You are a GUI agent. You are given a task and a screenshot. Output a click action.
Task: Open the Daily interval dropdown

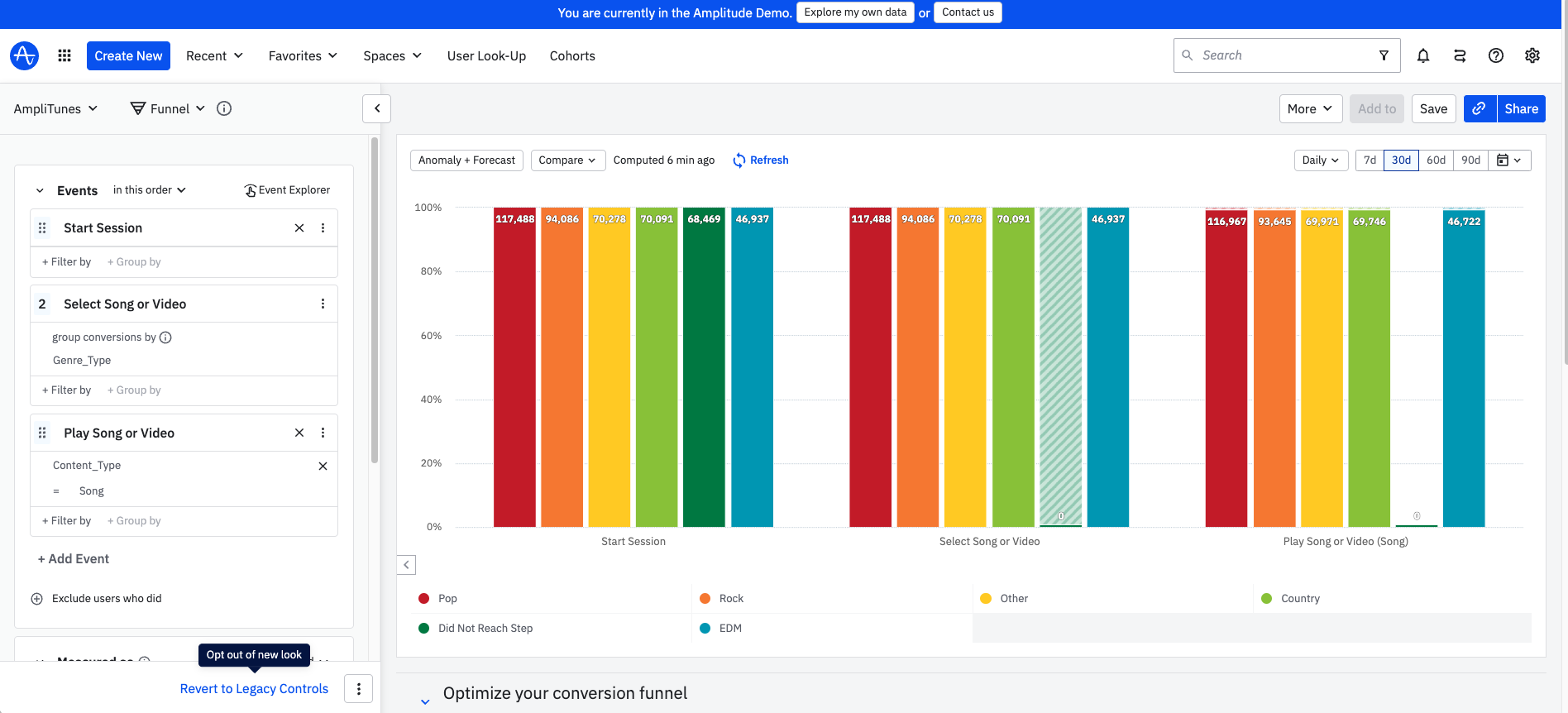pos(1321,160)
